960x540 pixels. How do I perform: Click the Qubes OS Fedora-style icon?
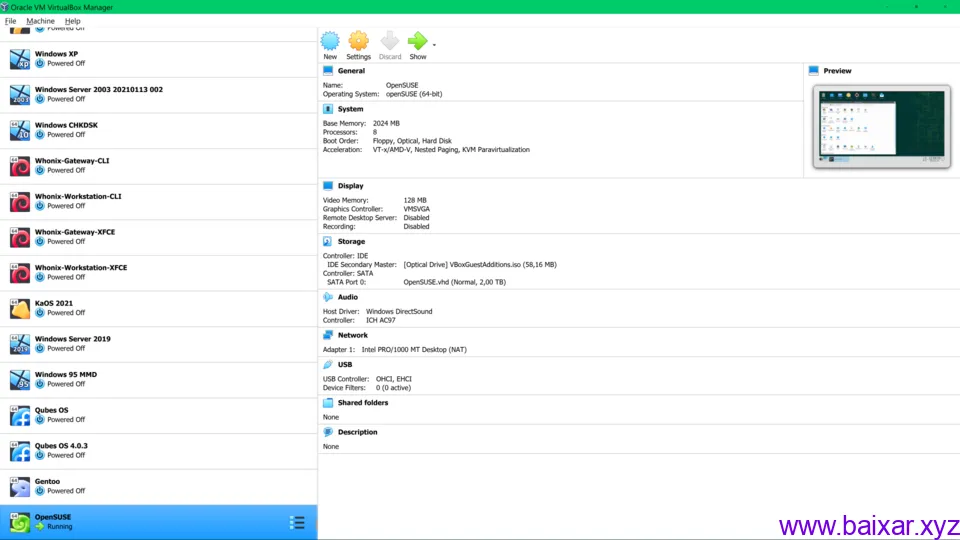point(20,415)
